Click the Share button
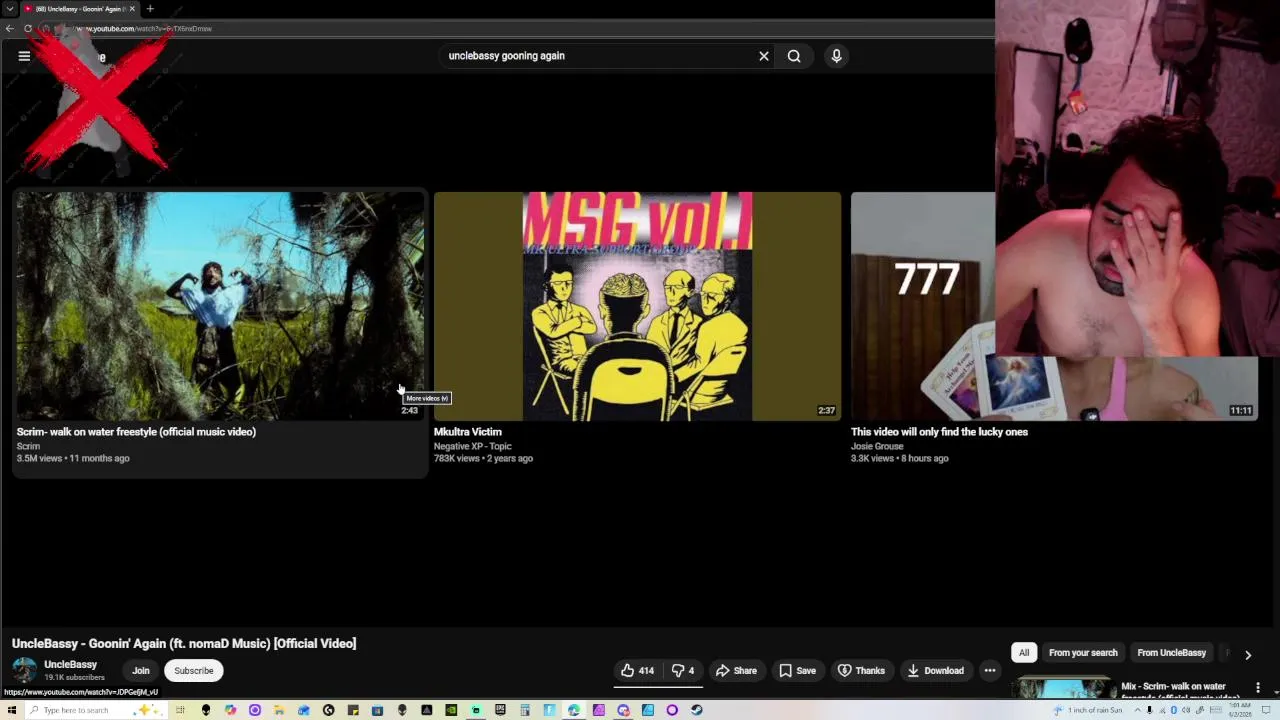 click(736, 671)
